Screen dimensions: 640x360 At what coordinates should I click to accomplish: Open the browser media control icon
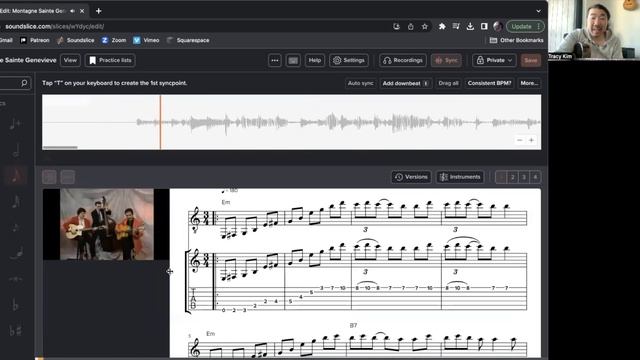coord(456,27)
